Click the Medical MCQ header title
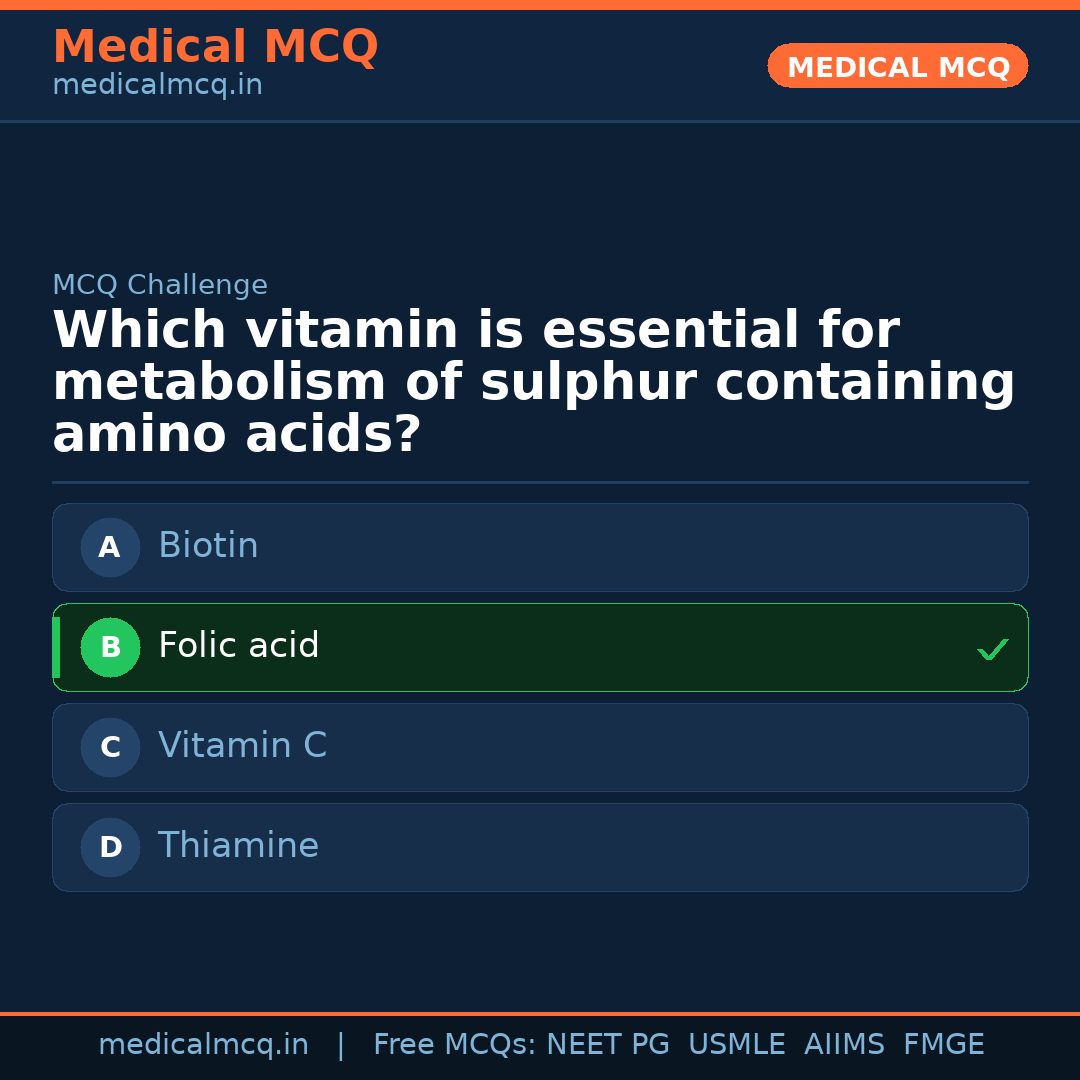The width and height of the screenshot is (1080, 1080). click(x=215, y=47)
